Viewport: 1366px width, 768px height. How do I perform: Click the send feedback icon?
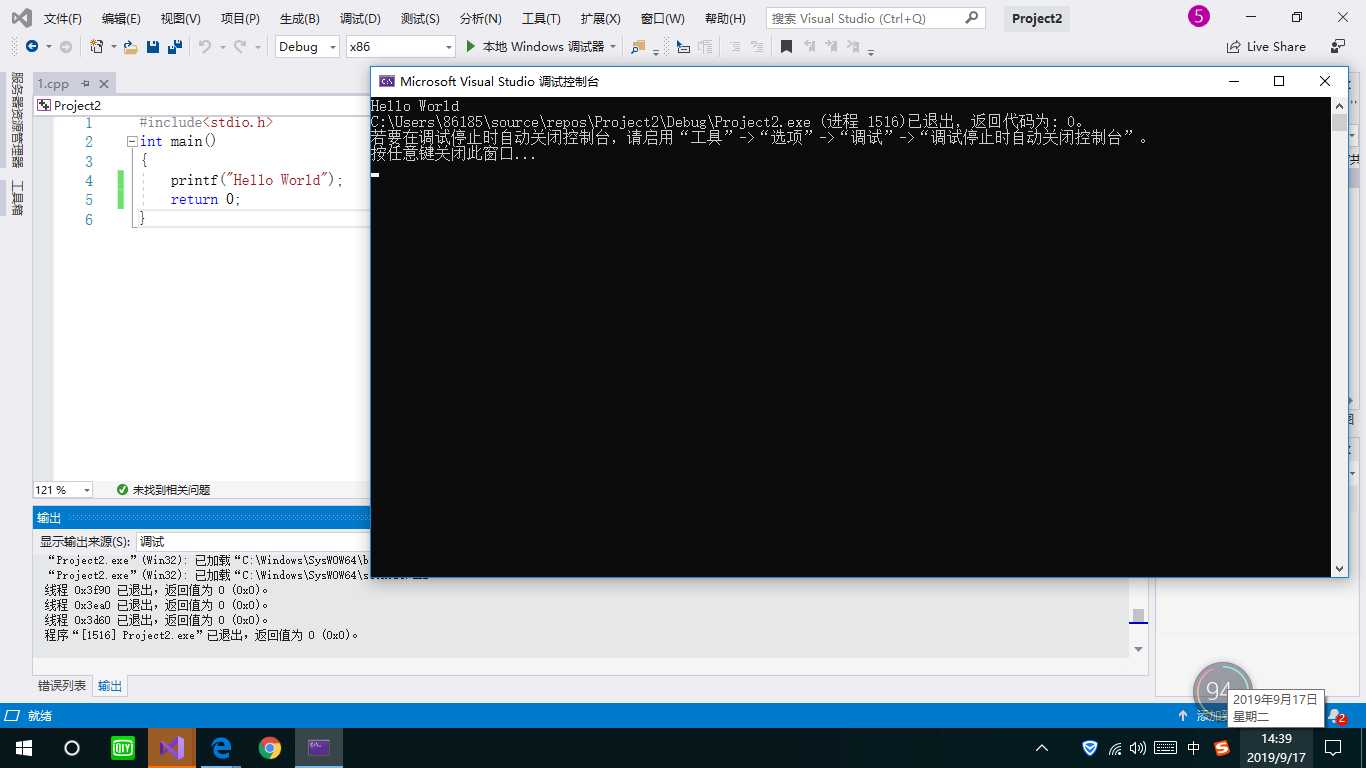click(1338, 47)
